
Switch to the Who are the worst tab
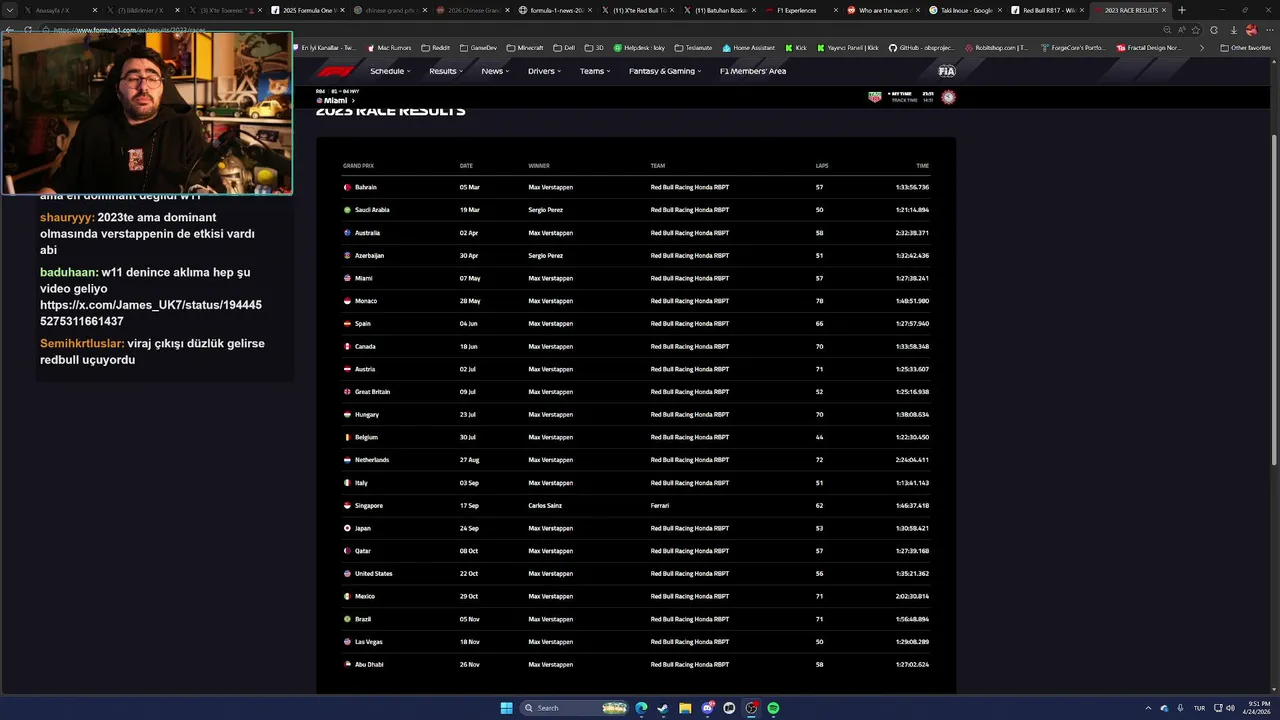(884, 10)
